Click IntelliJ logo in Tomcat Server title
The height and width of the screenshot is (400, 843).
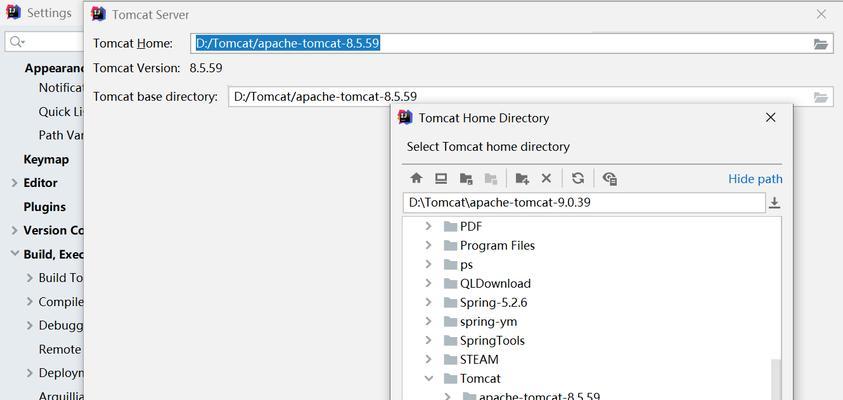98,14
